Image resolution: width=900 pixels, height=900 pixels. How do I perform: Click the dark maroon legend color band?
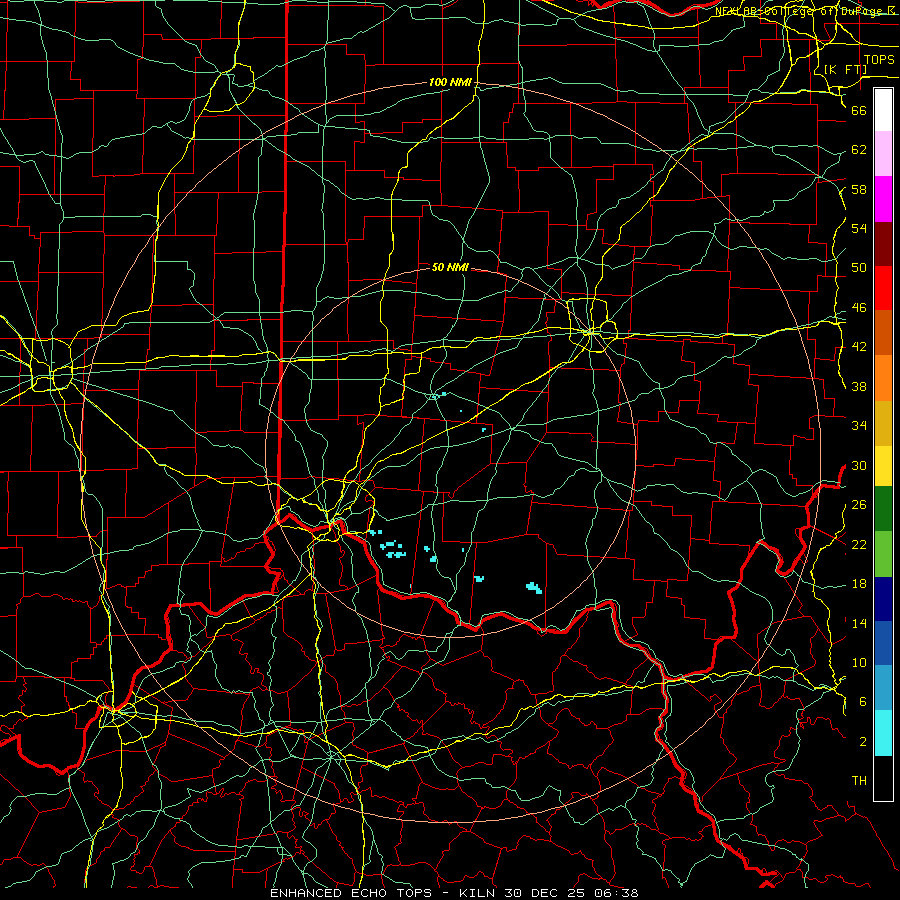coord(883,245)
